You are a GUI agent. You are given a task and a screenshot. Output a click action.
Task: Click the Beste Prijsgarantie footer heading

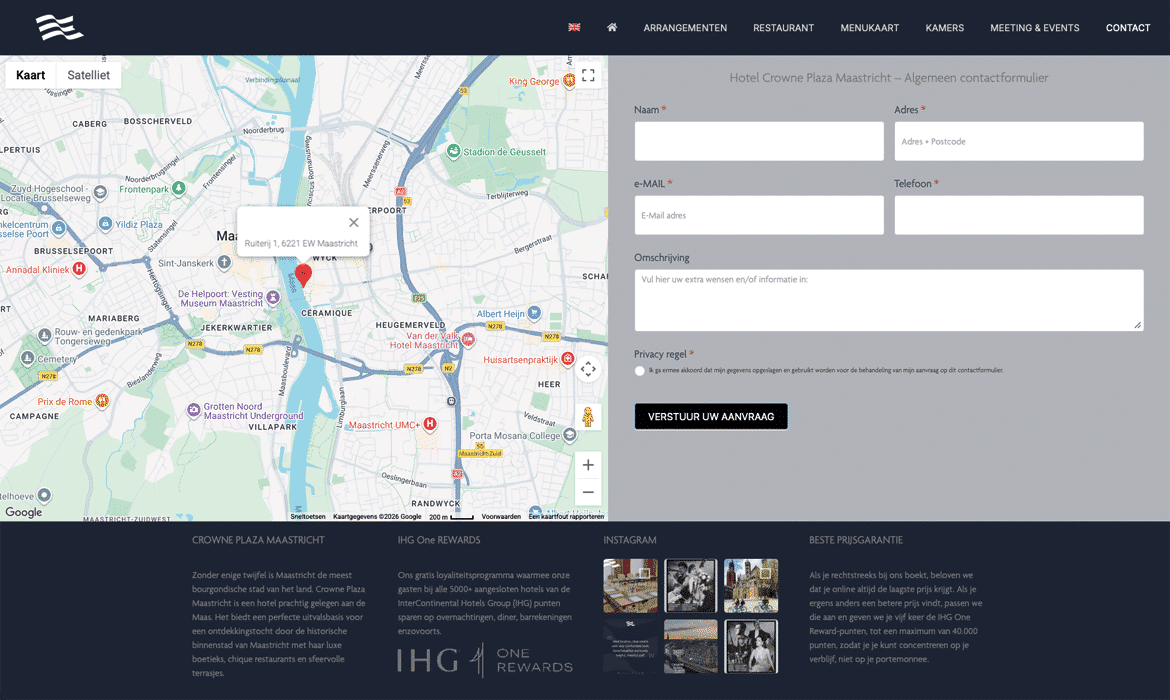pos(856,540)
